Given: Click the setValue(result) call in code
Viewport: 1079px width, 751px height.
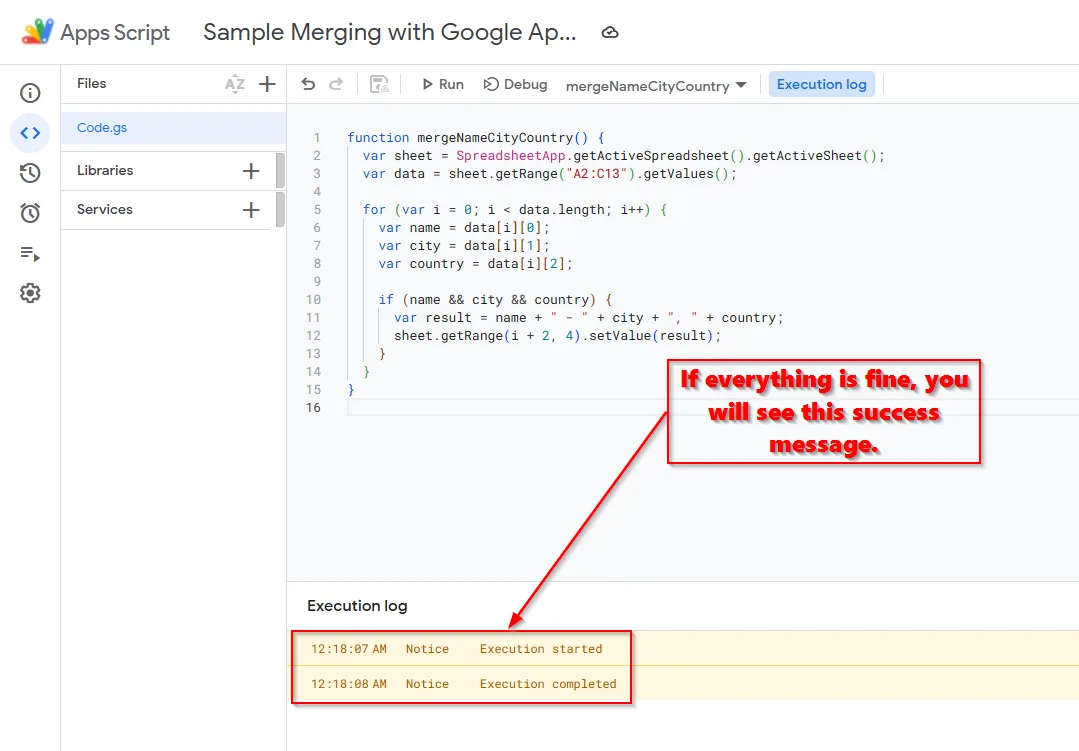Looking at the screenshot, I should (x=655, y=335).
